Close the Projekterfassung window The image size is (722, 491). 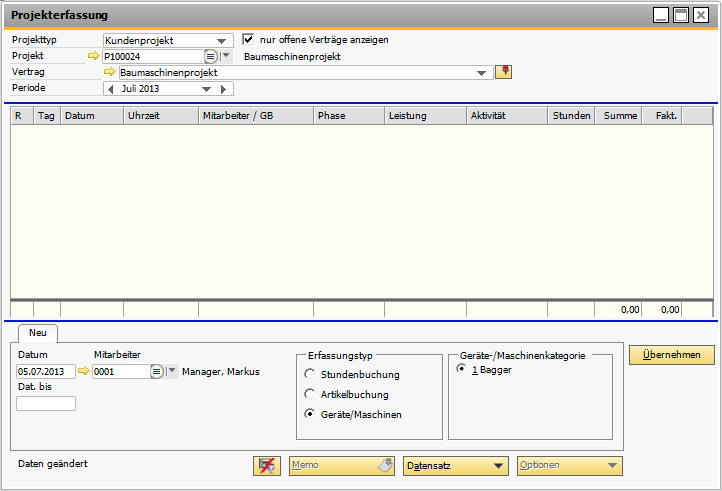(x=701, y=15)
